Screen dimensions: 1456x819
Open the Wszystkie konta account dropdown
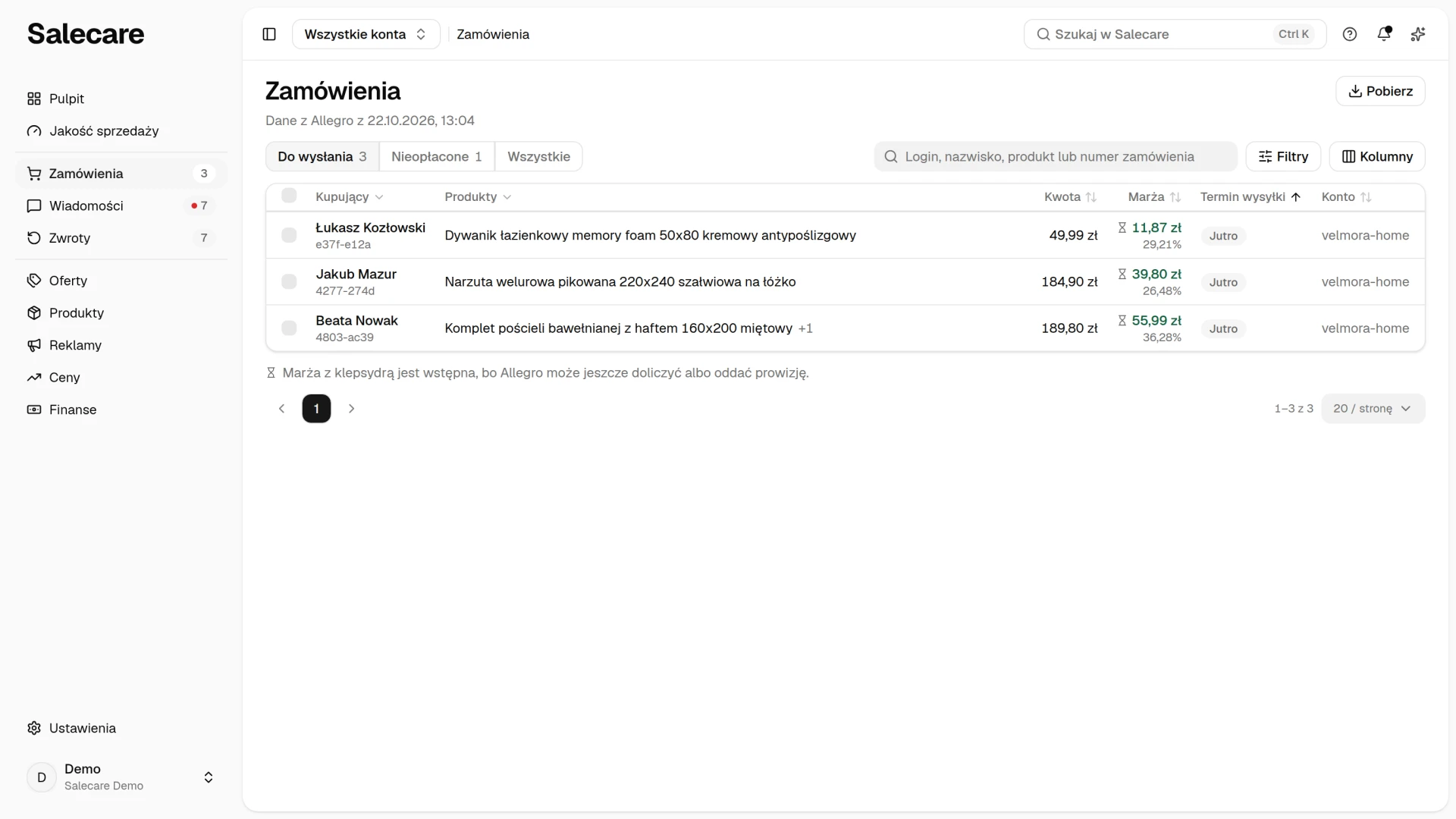point(366,34)
